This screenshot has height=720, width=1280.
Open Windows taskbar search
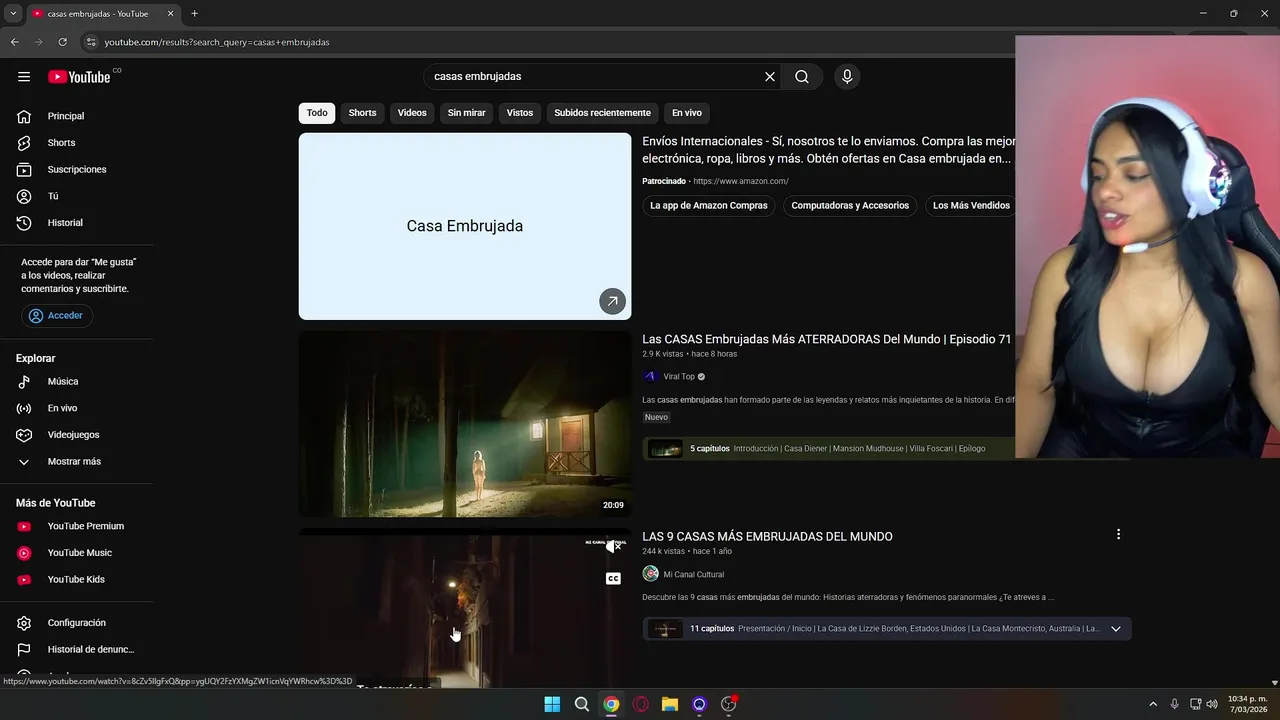pyautogui.click(x=581, y=704)
